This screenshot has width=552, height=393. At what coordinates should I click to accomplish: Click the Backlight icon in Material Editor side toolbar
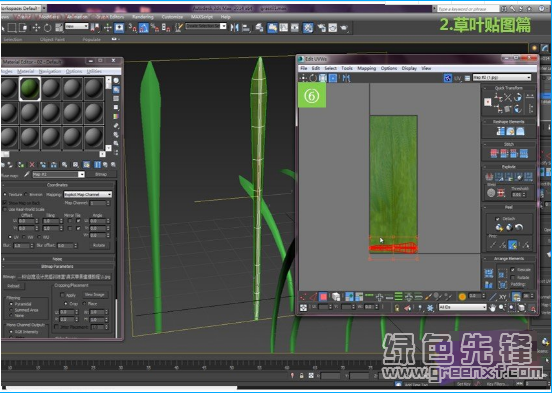[116, 90]
